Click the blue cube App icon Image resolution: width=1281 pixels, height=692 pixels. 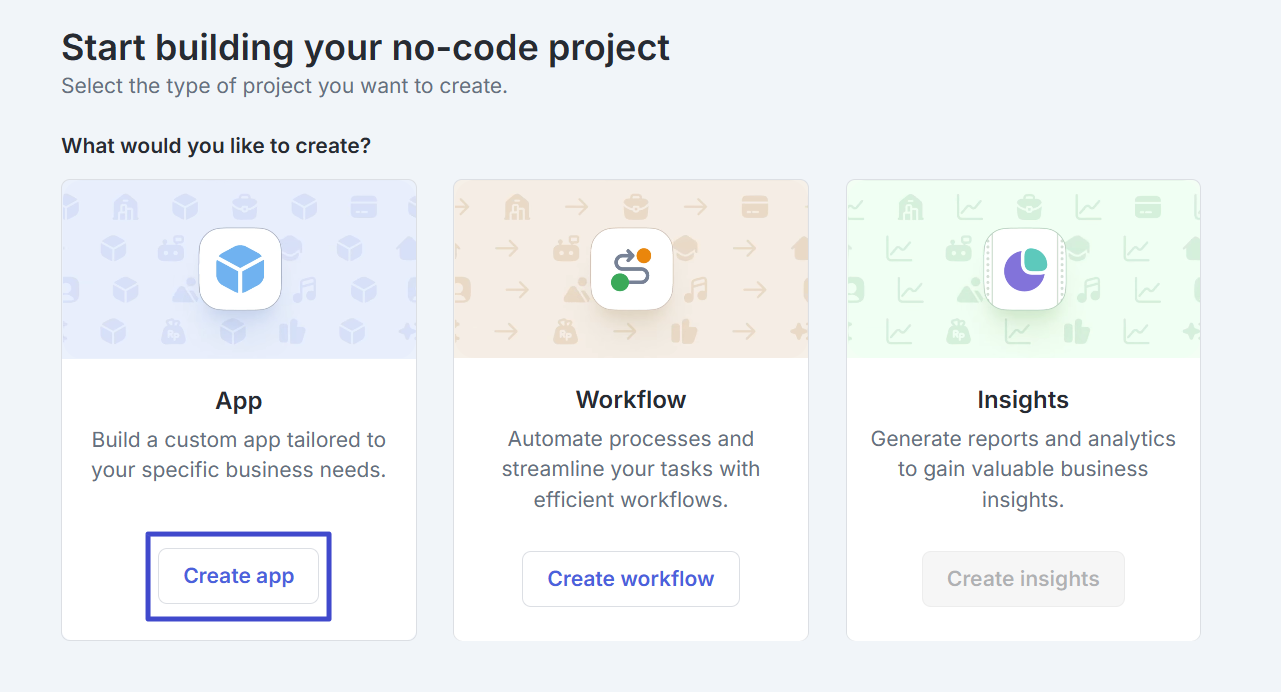(x=240, y=269)
